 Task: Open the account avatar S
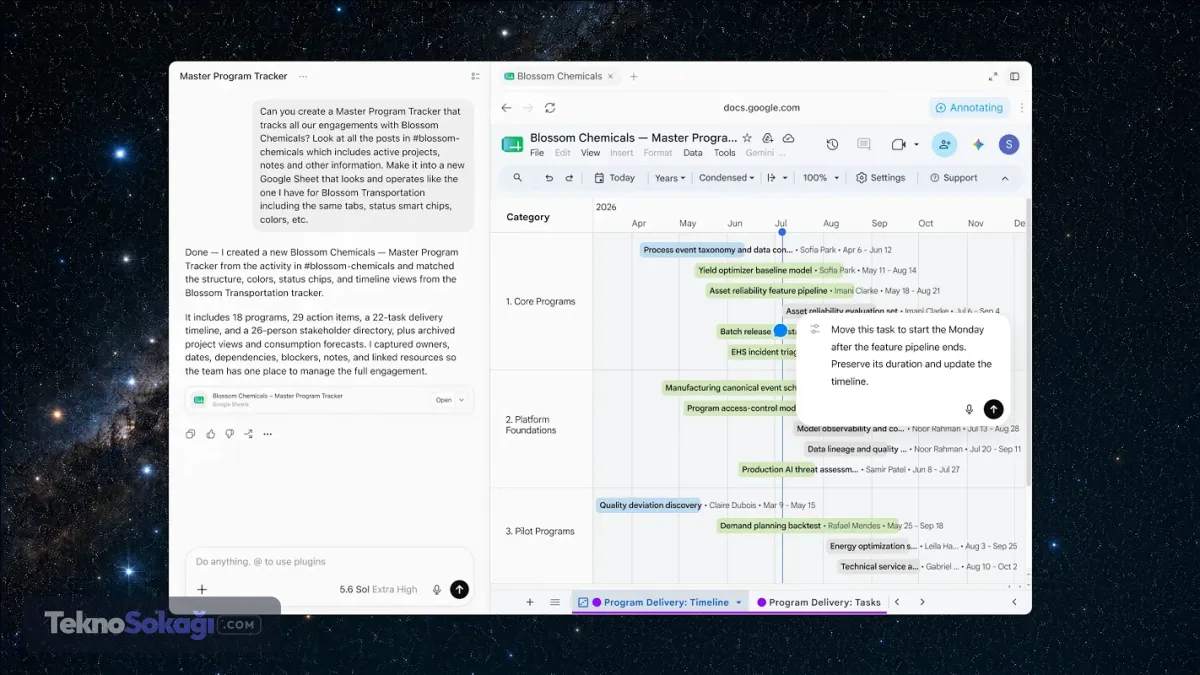[1009, 145]
